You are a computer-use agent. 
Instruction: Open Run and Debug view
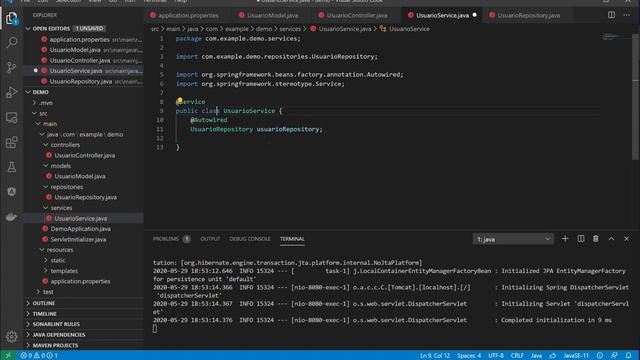11,92
